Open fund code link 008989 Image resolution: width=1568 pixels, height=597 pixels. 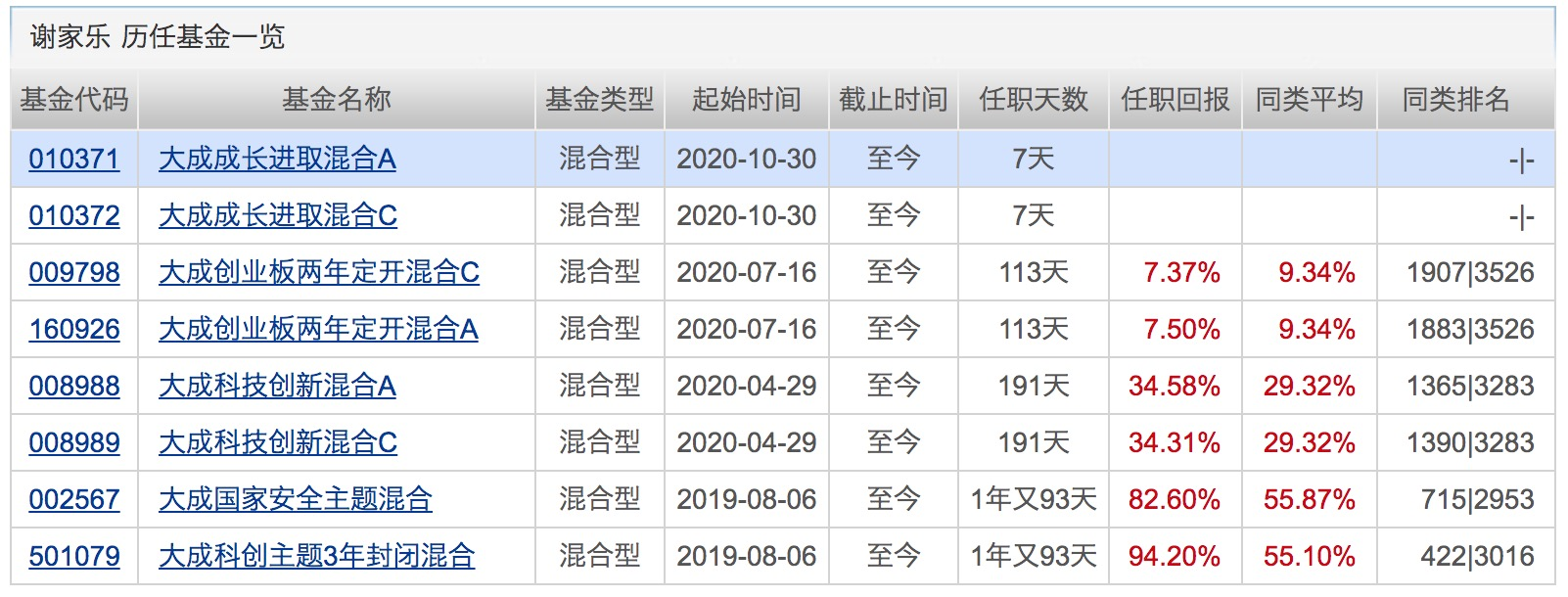coord(74,443)
